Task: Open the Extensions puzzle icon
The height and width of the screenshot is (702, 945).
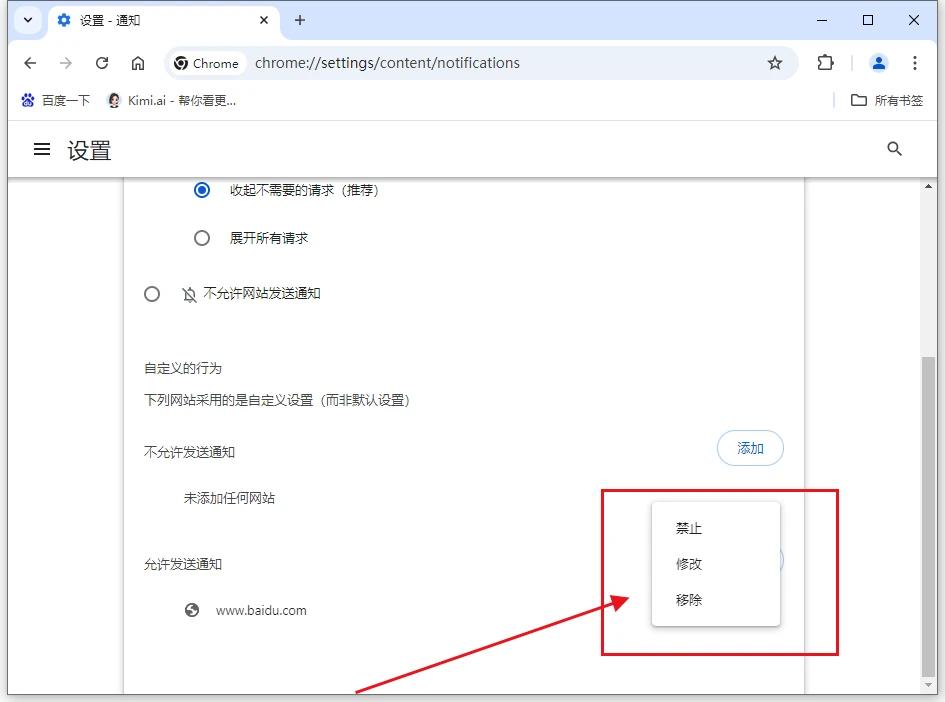Action: pyautogui.click(x=825, y=63)
